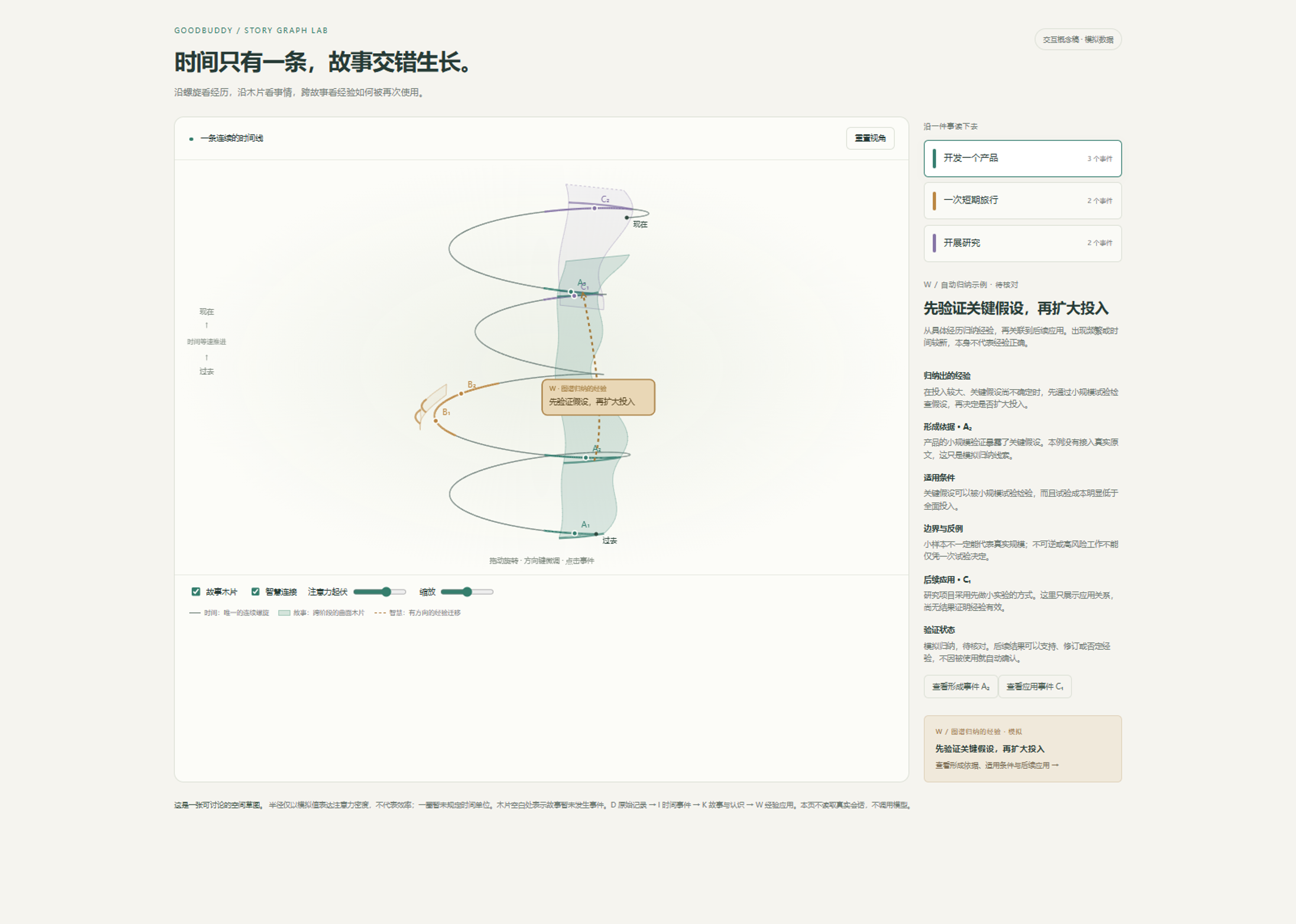Click the 验证状态 section title
Viewport: 1296px width, 924px height.
coord(939,630)
